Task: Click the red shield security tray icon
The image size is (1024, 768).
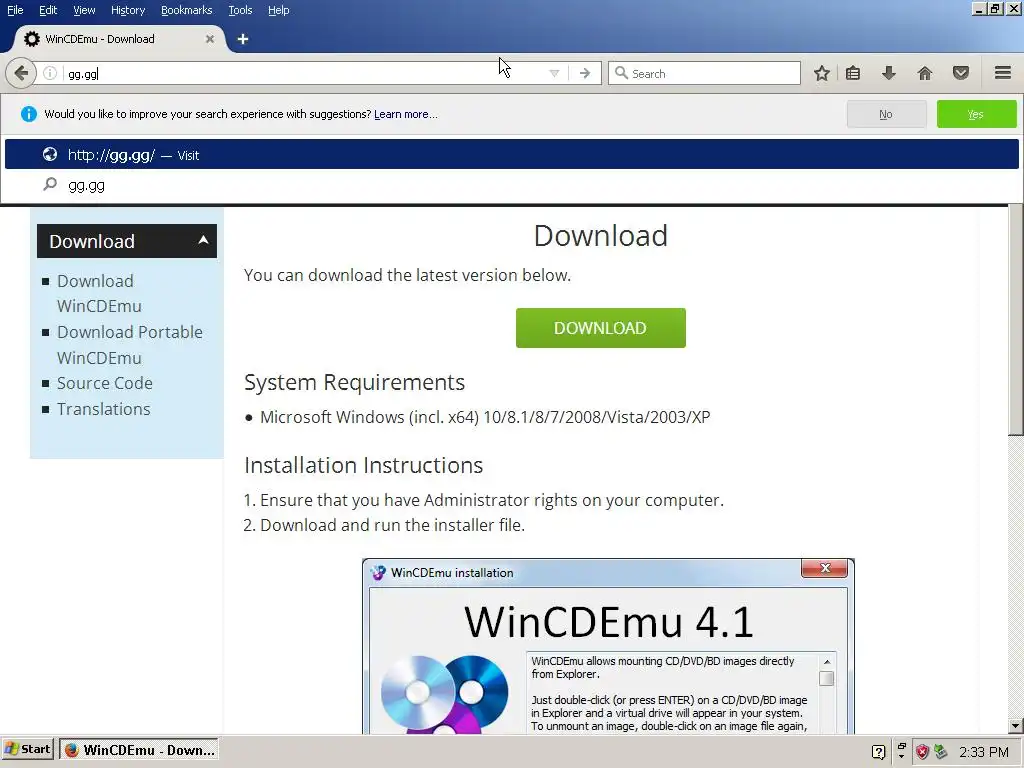Action: (x=922, y=752)
